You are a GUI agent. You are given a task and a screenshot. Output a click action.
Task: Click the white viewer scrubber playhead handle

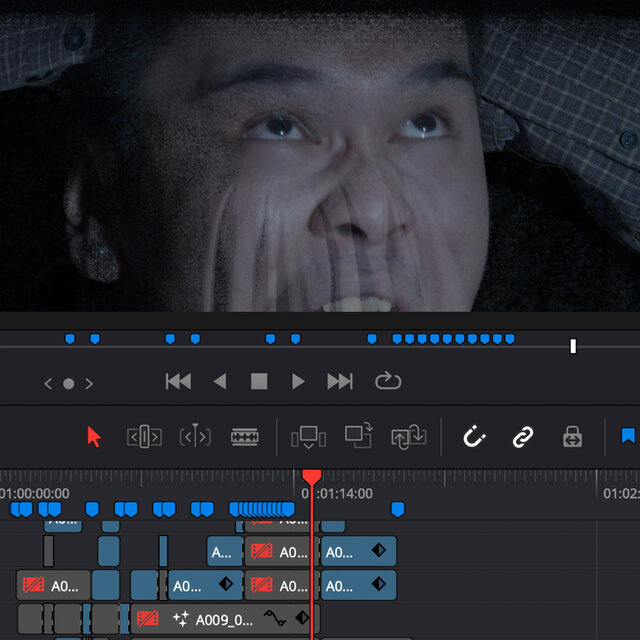(x=573, y=346)
